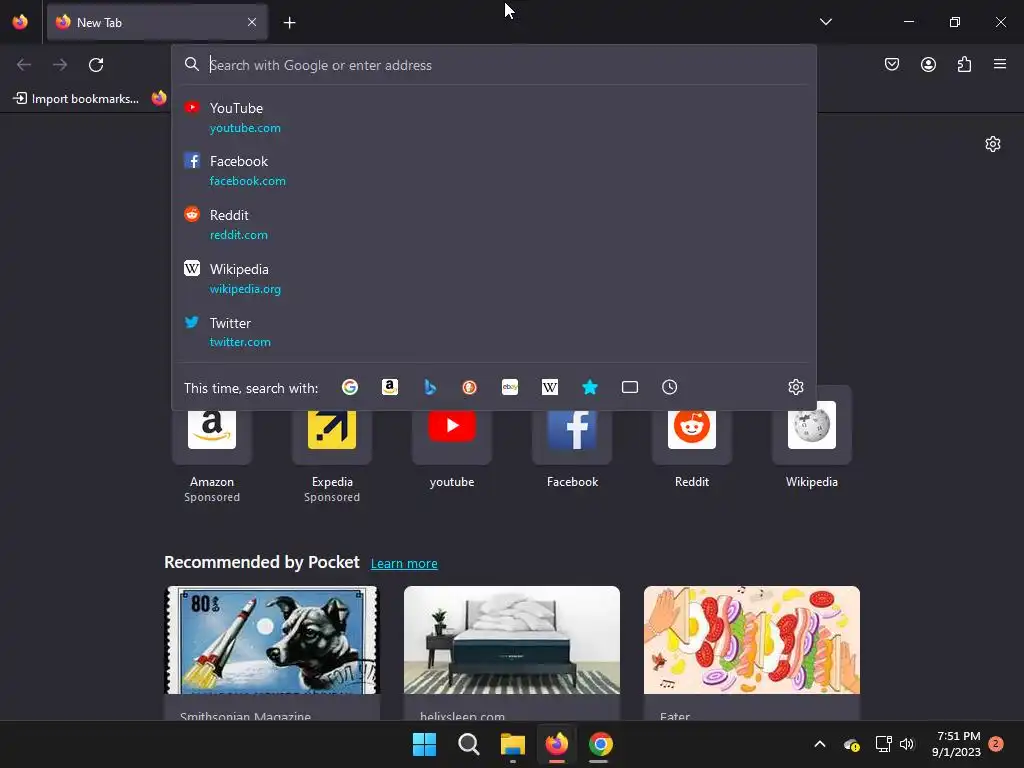Reload the current page
This screenshot has height=768, width=1024.
pos(96,65)
